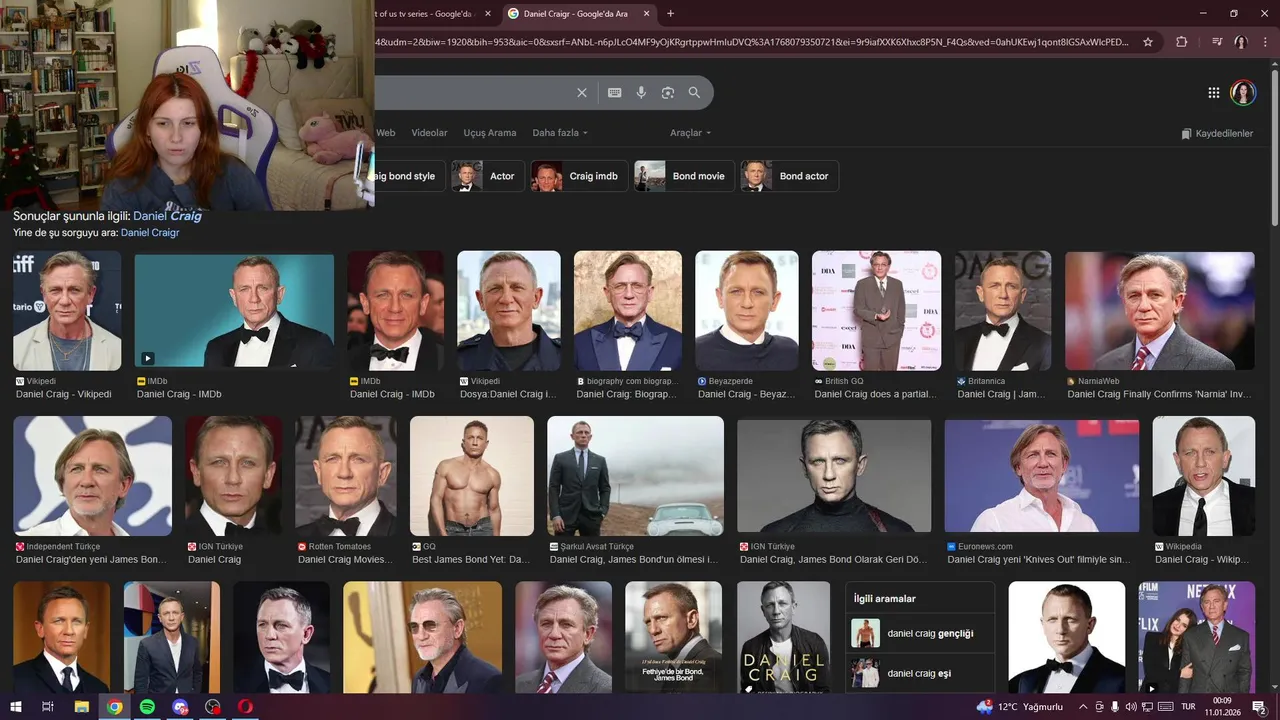Open Discord from the taskbar
The width and height of the screenshot is (1280, 720).
pos(180,707)
